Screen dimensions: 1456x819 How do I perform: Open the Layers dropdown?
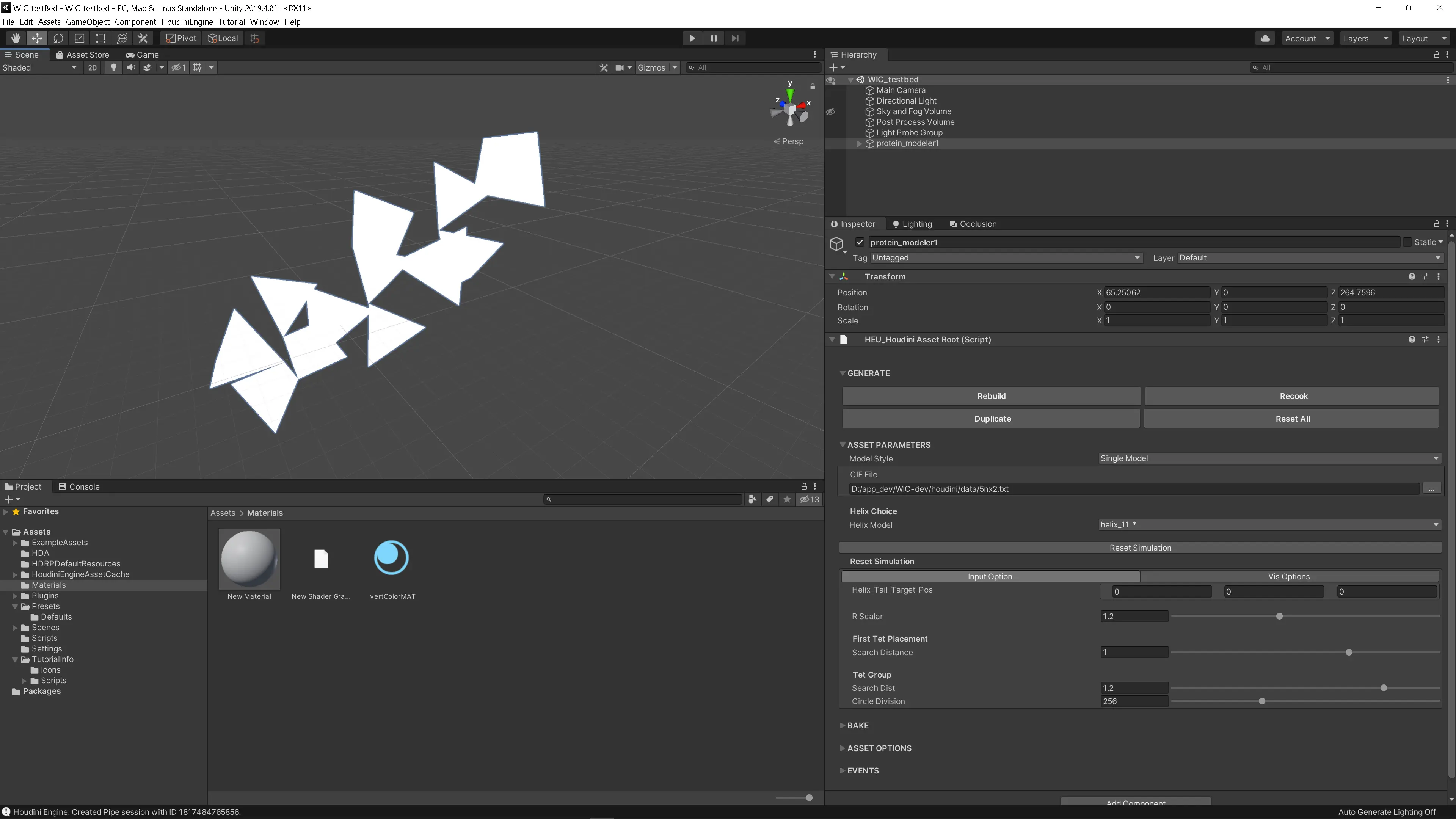tap(1365, 38)
